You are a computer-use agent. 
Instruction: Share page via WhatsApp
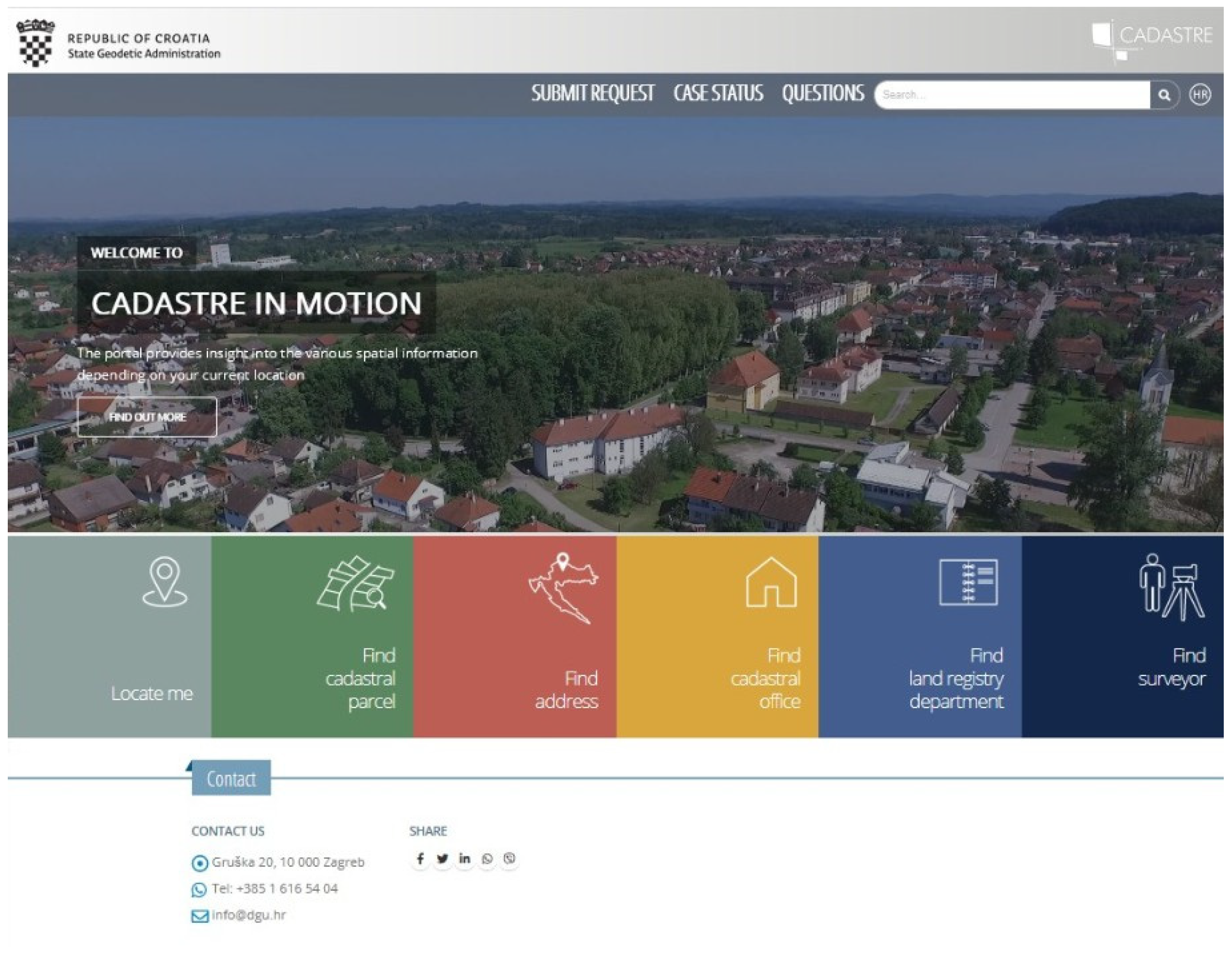pyautogui.click(x=487, y=859)
